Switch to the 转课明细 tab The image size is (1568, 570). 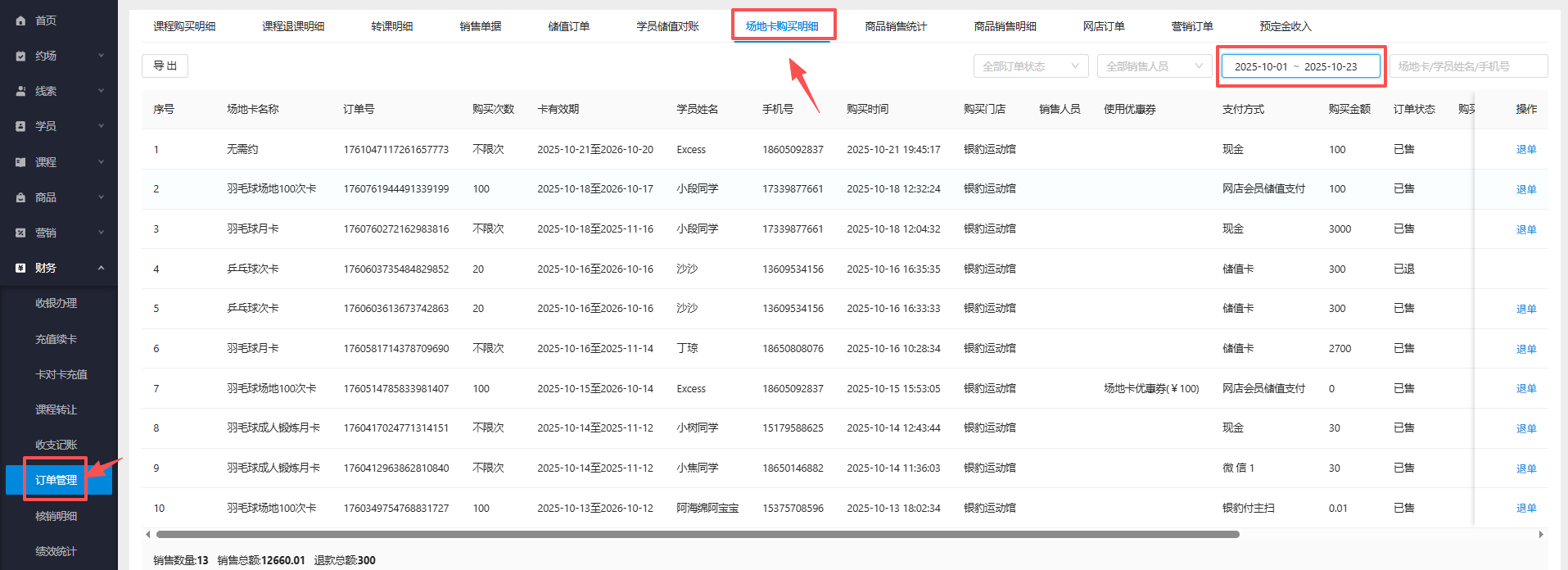(x=392, y=26)
